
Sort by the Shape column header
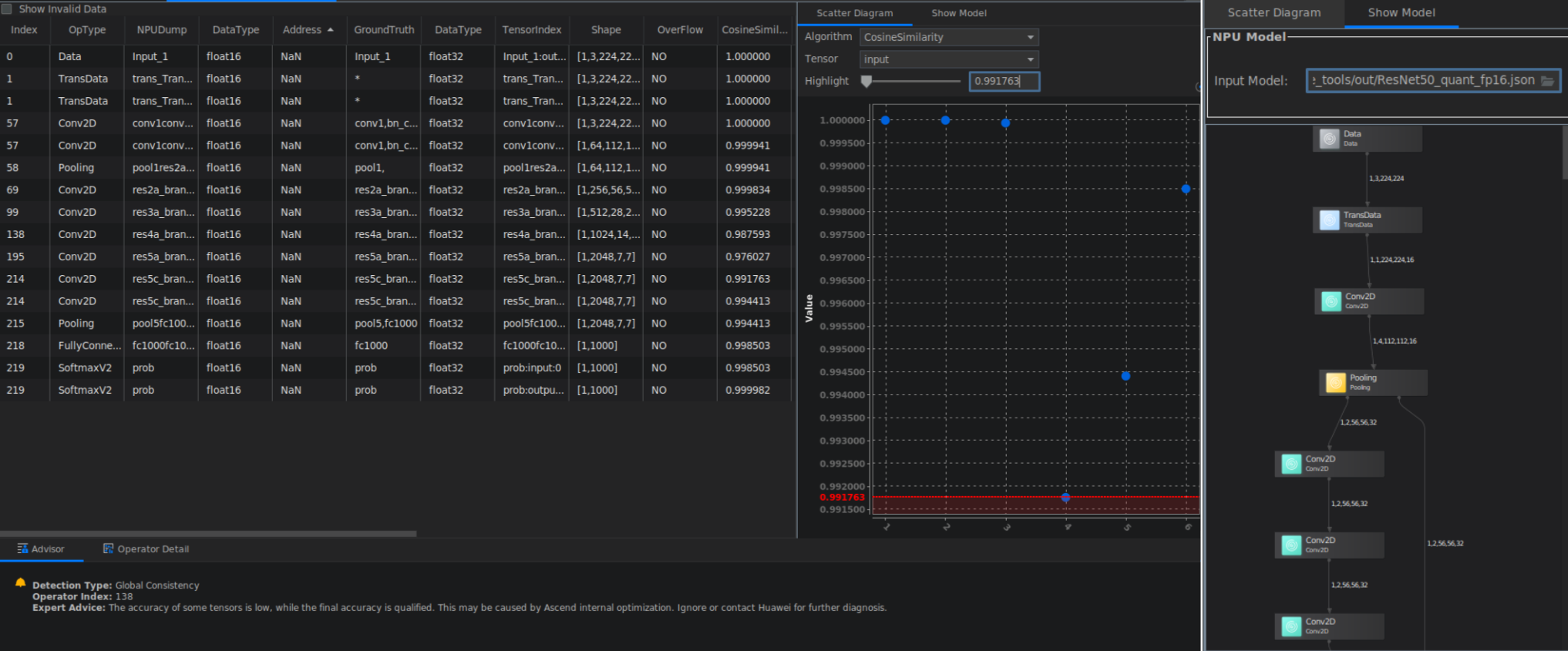pyautogui.click(x=606, y=30)
